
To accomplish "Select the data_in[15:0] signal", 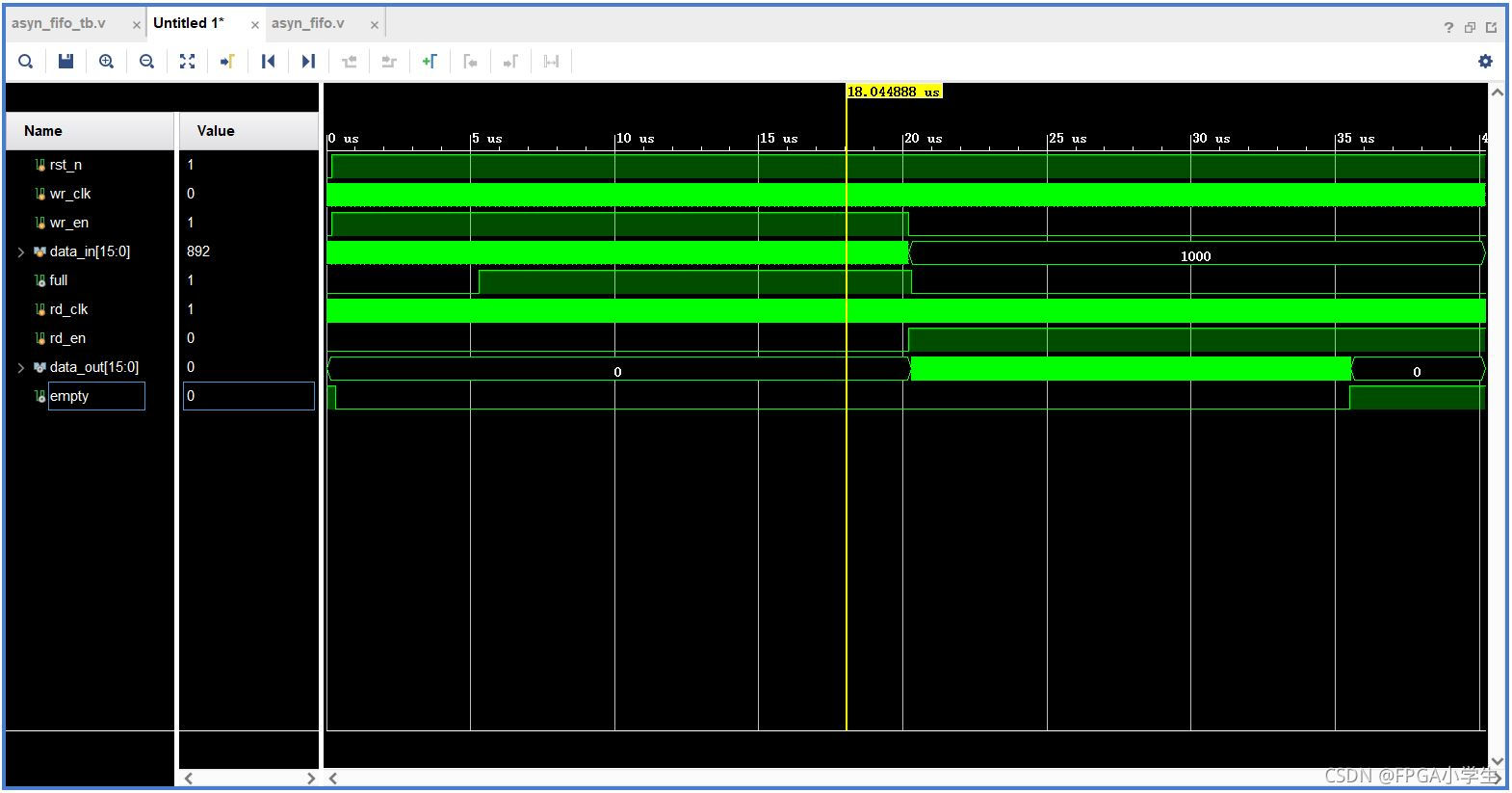I will point(90,251).
